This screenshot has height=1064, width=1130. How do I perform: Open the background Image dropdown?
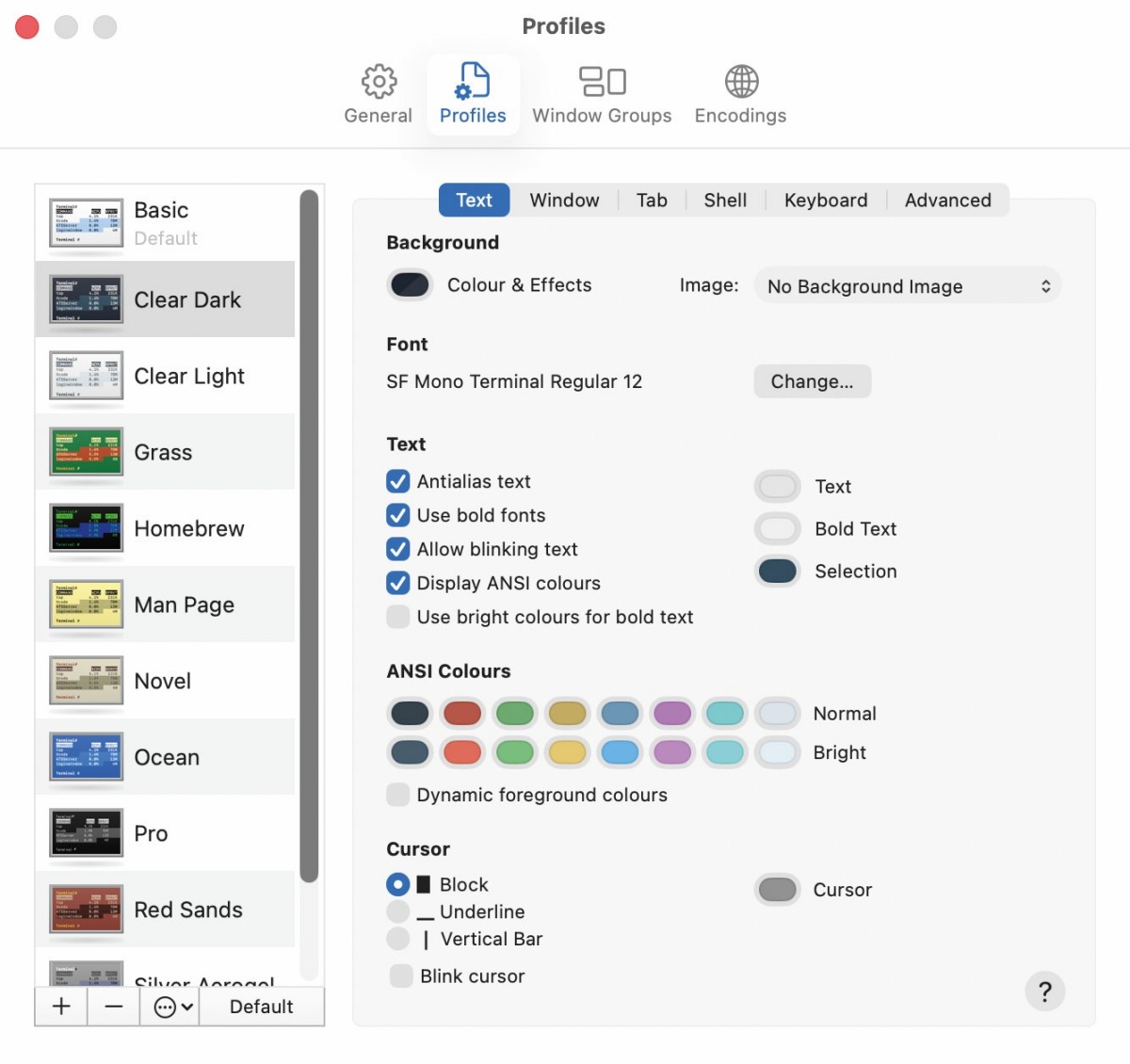pos(908,286)
